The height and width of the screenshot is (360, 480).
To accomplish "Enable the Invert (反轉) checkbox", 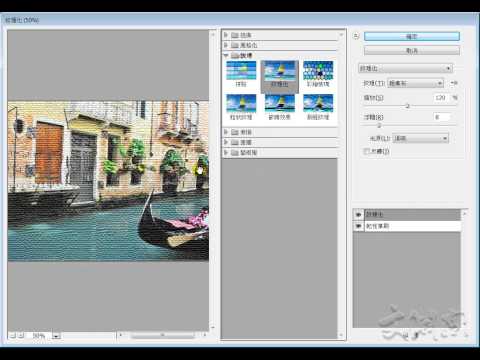I will [x=366, y=151].
